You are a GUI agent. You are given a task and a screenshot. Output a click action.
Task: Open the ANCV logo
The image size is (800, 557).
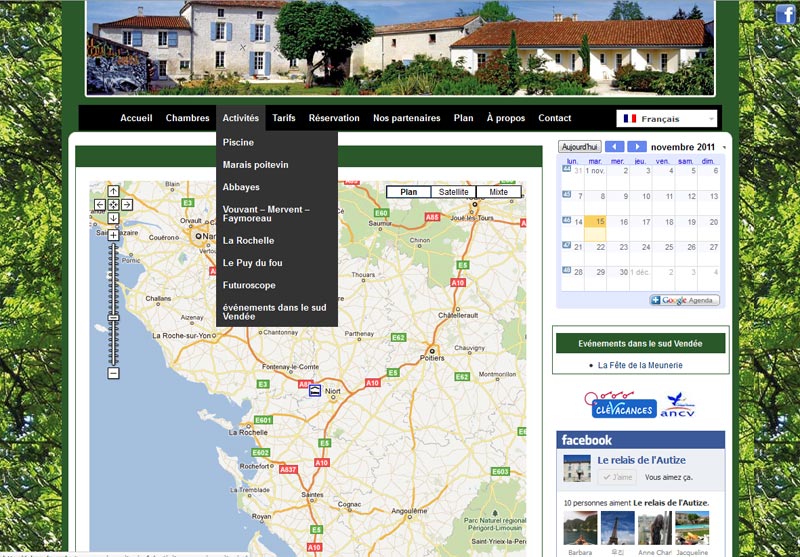pos(678,405)
